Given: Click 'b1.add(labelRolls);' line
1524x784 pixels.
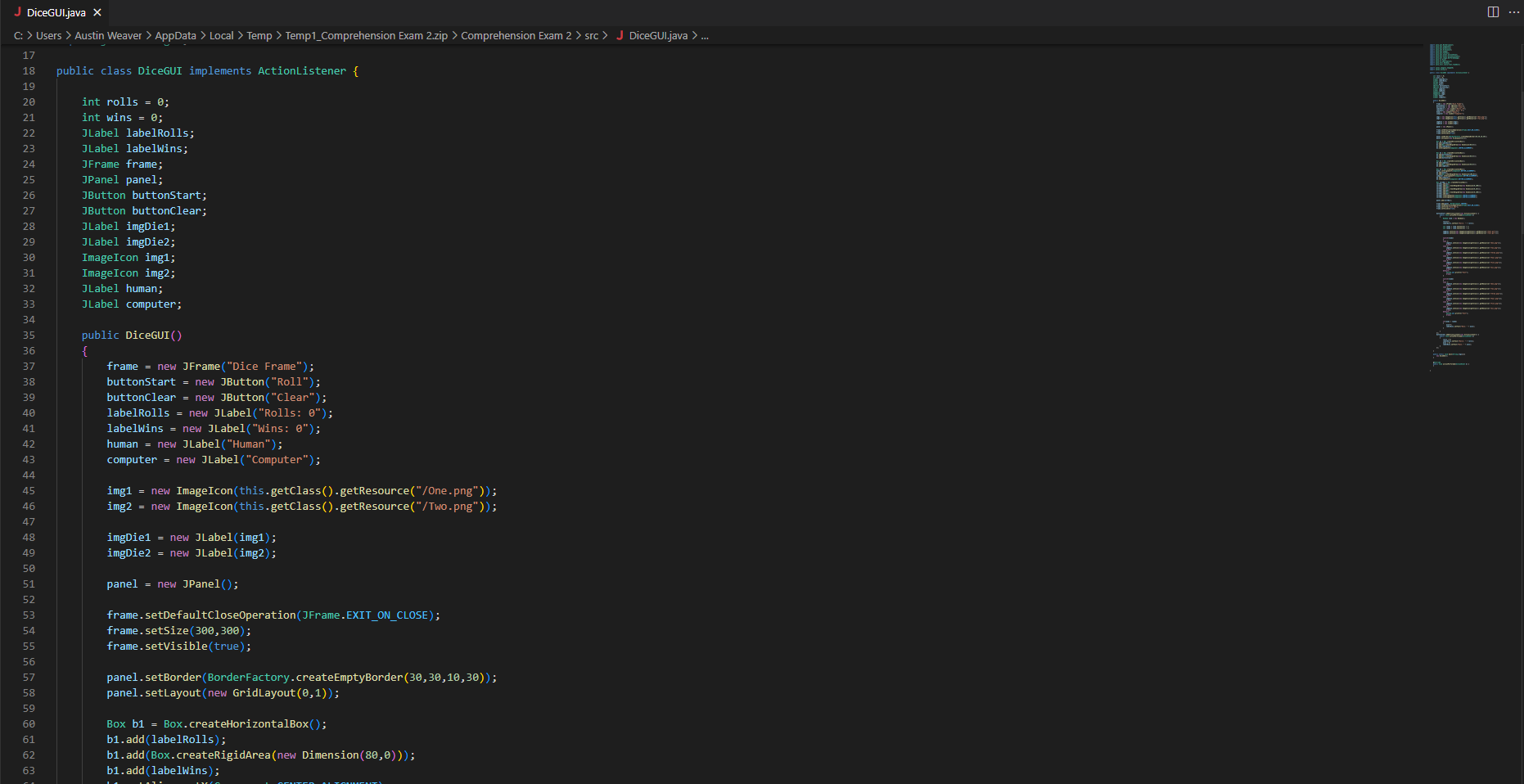Looking at the screenshot, I should click(166, 740).
